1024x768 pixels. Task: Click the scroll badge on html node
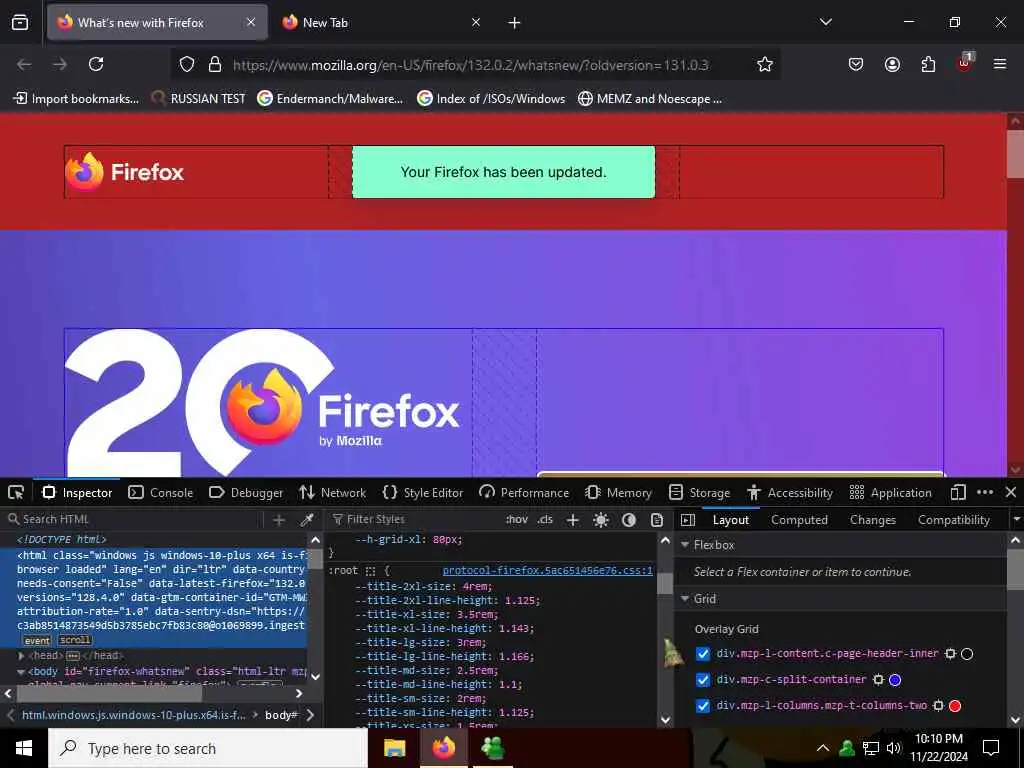(x=75, y=640)
